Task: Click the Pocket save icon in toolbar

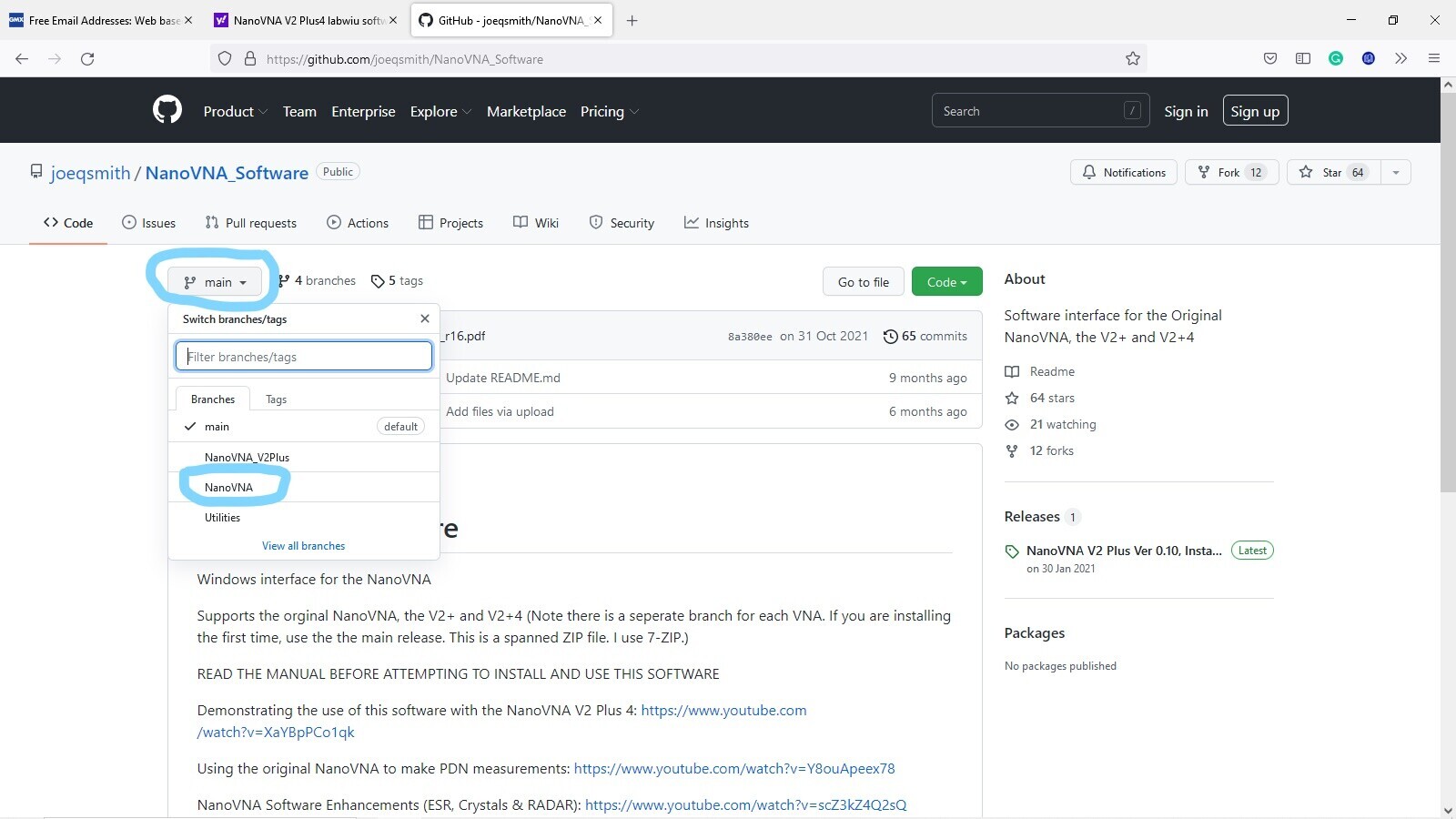Action: tap(1270, 58)
